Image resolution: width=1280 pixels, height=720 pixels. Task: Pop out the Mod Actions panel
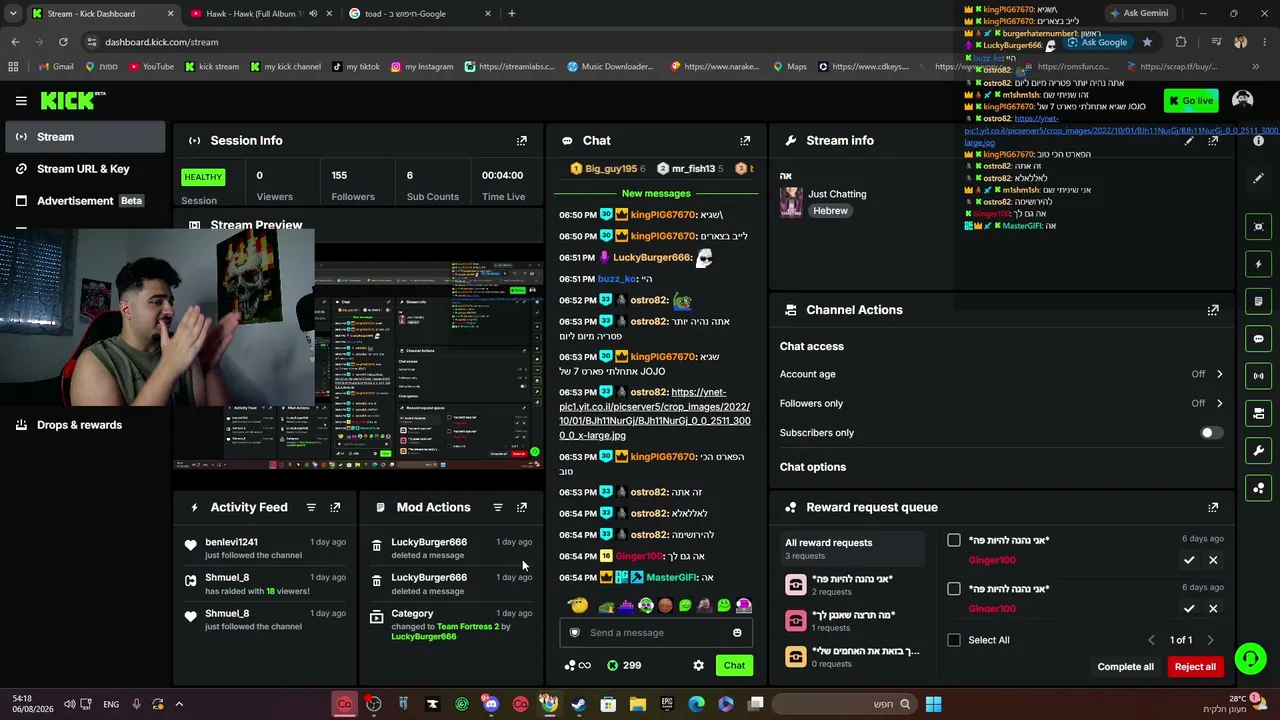coord(522,508)
